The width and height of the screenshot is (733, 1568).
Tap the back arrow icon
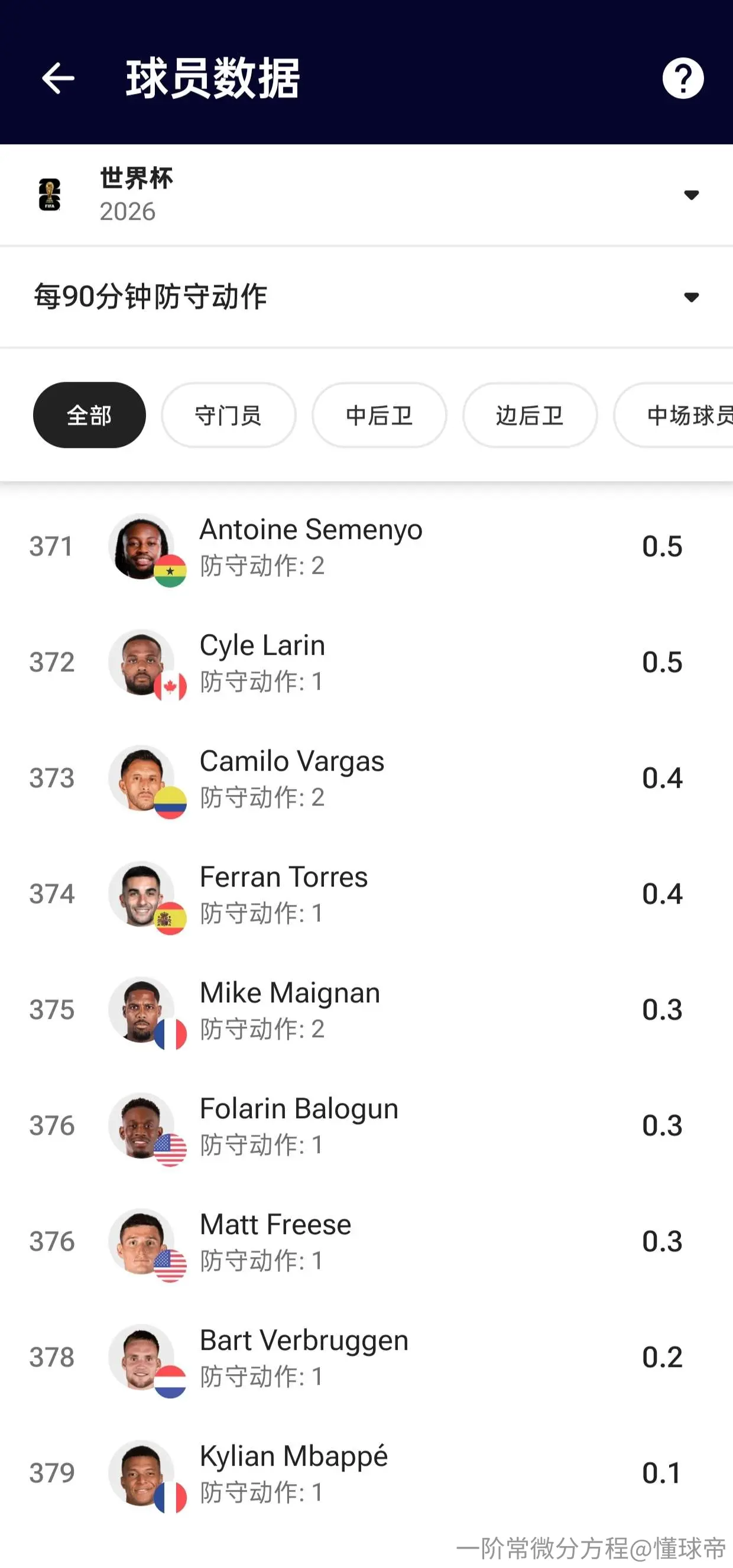click(x=58, y=78)
